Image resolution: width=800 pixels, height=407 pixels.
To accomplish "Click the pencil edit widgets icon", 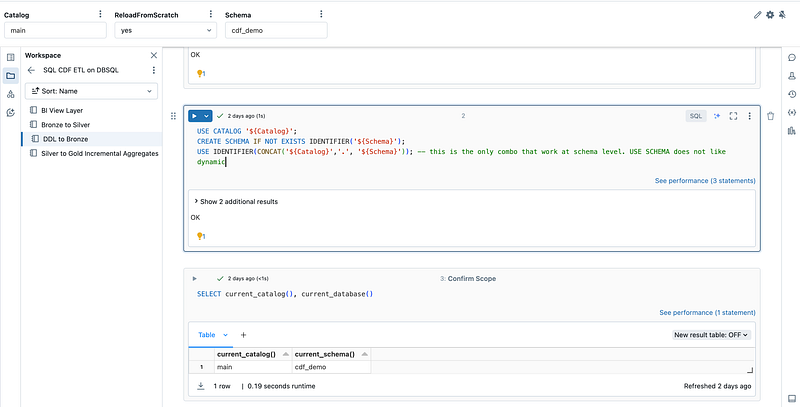I will click(758, 15).
